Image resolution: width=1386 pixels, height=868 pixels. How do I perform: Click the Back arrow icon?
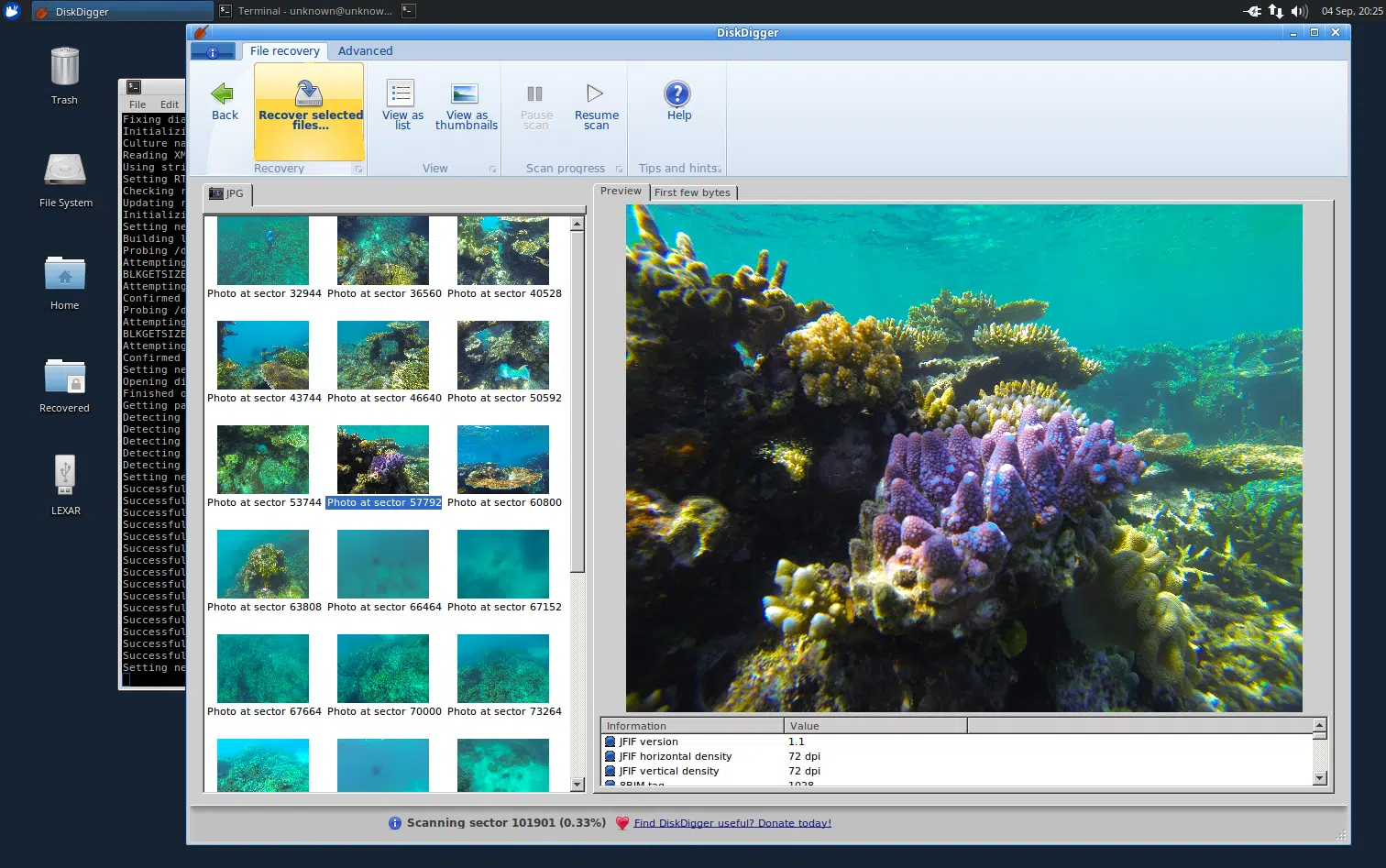(223, 94)
